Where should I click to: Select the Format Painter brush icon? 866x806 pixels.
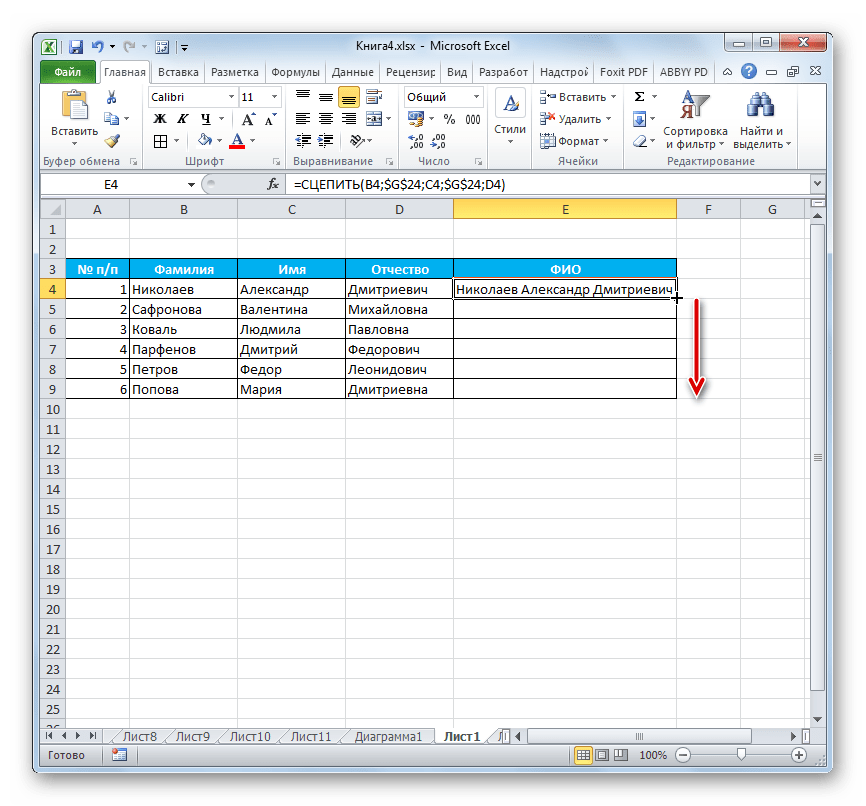[x=111, y=141]
